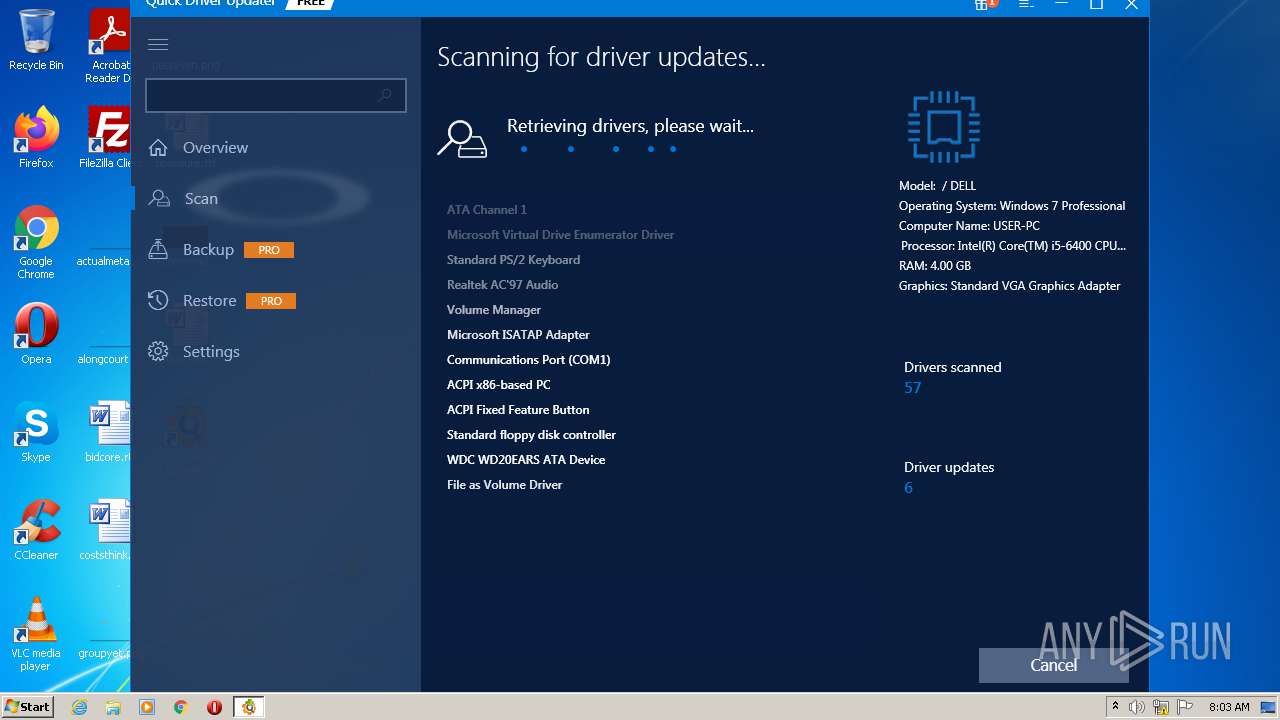Open Skype desktop shortcut
Screen dimensions: 1280x720
(x=36, y=432)
